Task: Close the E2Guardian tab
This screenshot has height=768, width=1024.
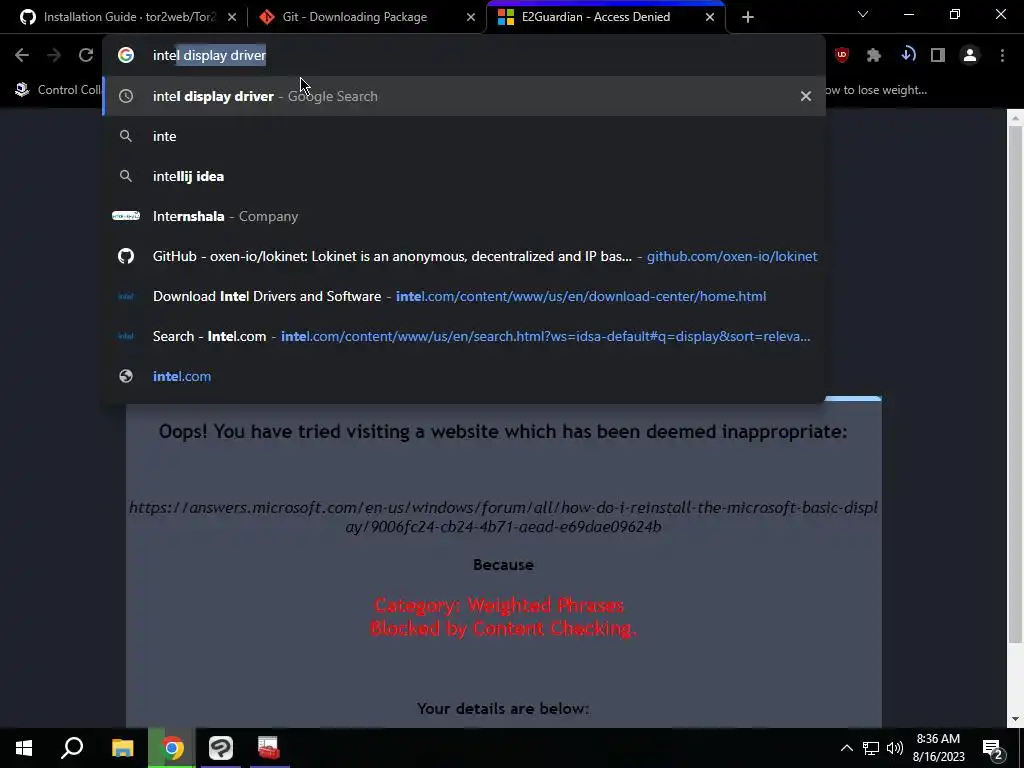Action: click(710, 17)
